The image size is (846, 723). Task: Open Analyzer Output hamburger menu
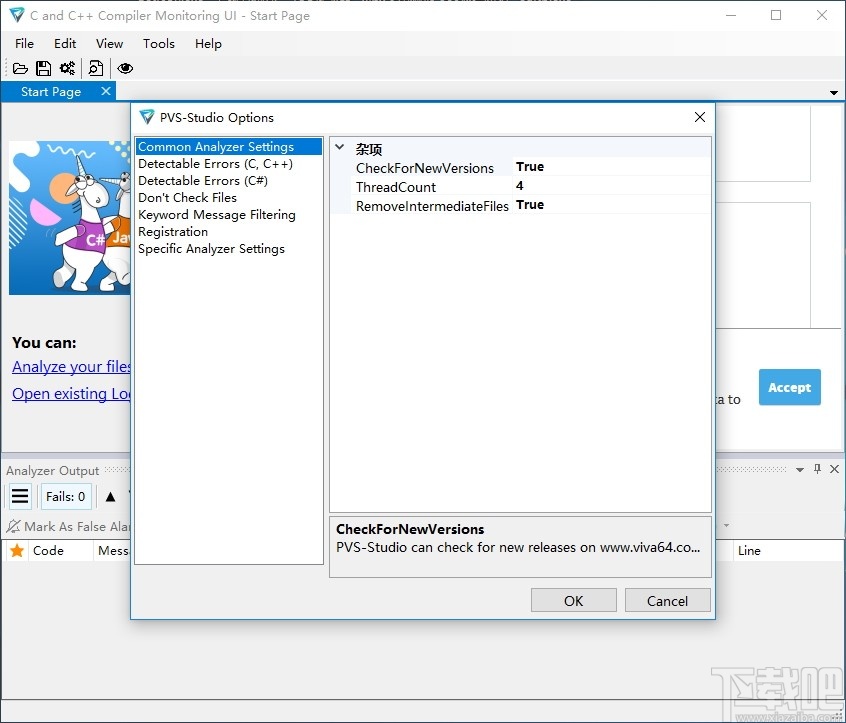click(x=20, y=496)
